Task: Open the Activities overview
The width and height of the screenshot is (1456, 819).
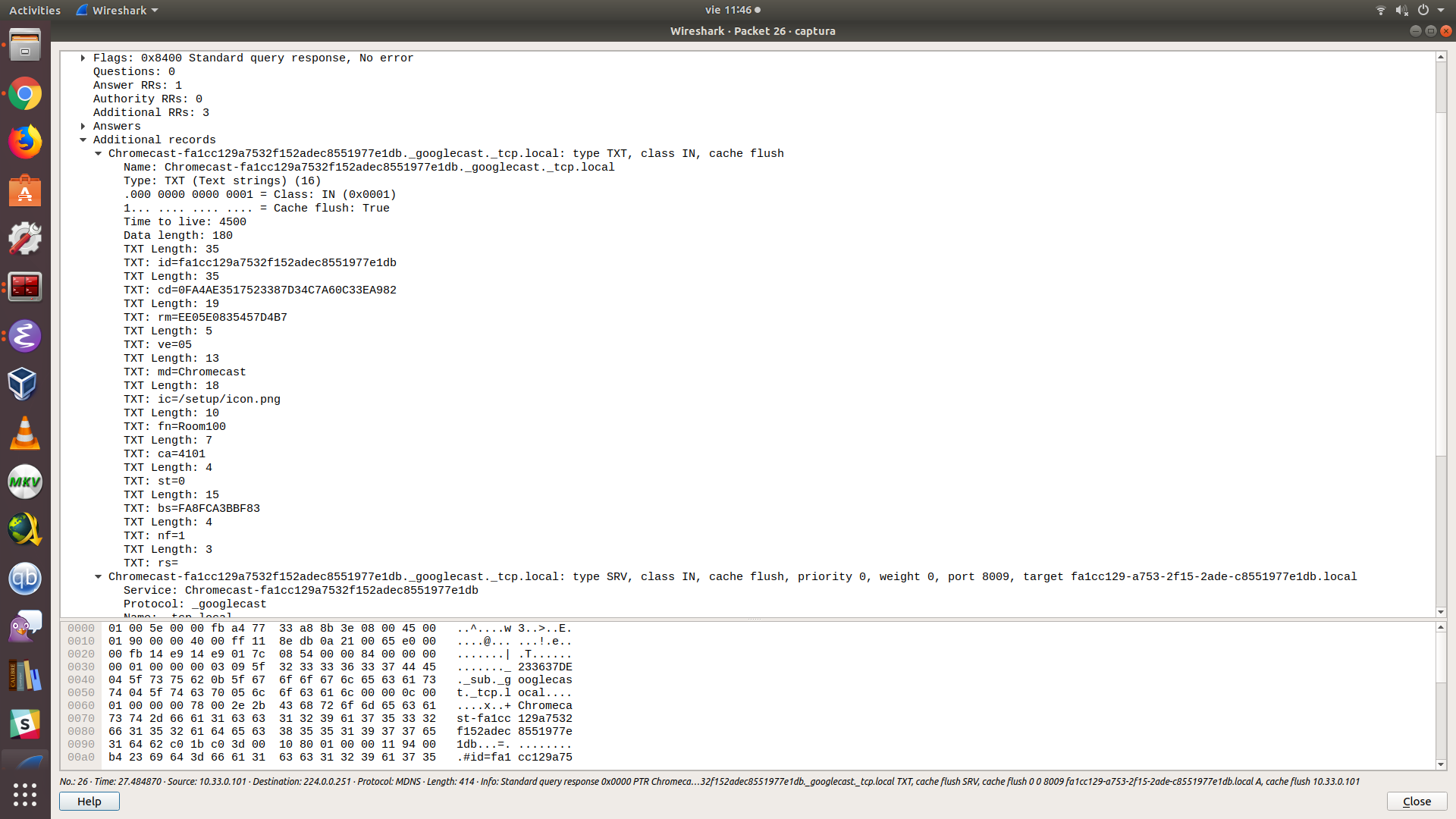Action: (34, 10)
